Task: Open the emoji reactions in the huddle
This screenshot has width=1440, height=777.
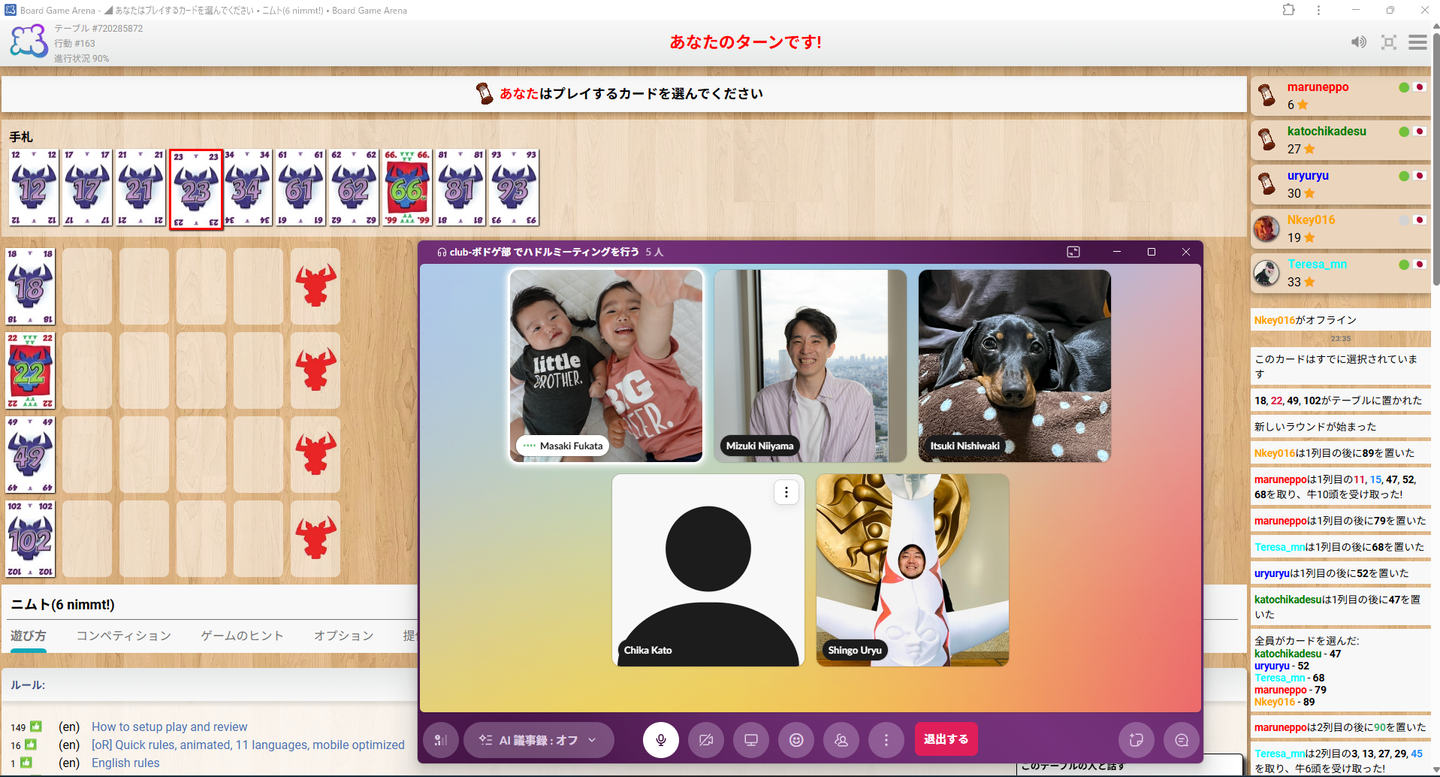Action: [x=796, y=740]
